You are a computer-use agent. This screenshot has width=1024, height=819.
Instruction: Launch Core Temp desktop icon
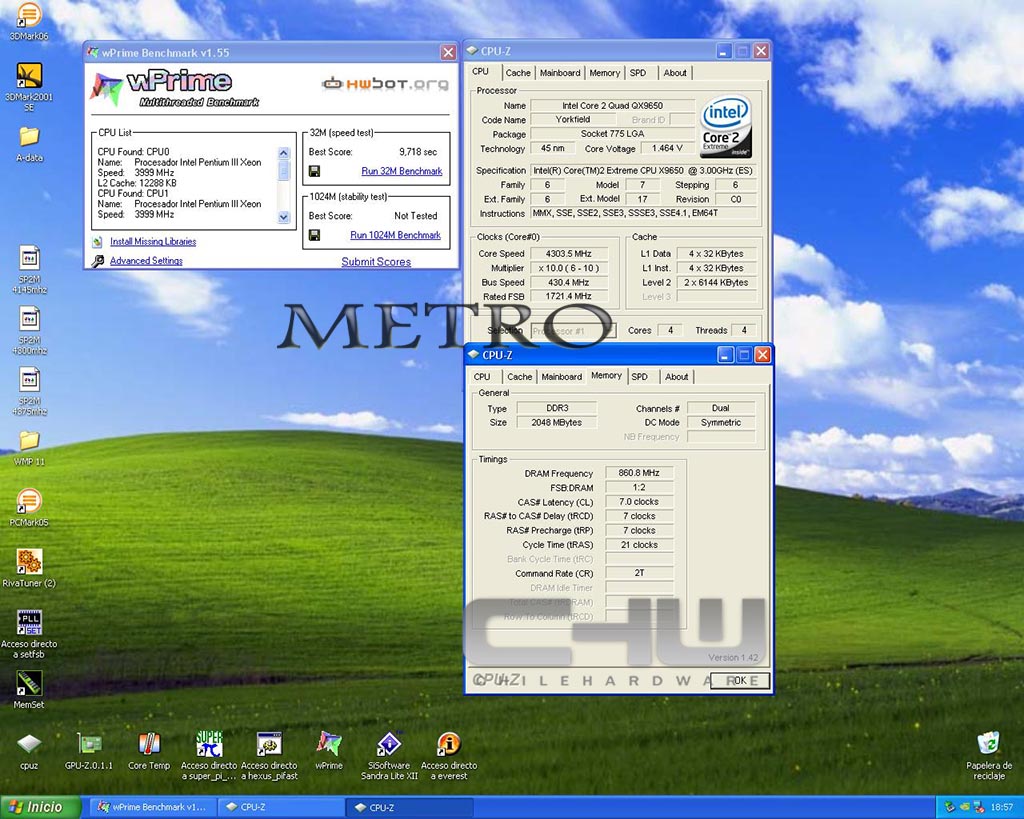tap(149, 744)
